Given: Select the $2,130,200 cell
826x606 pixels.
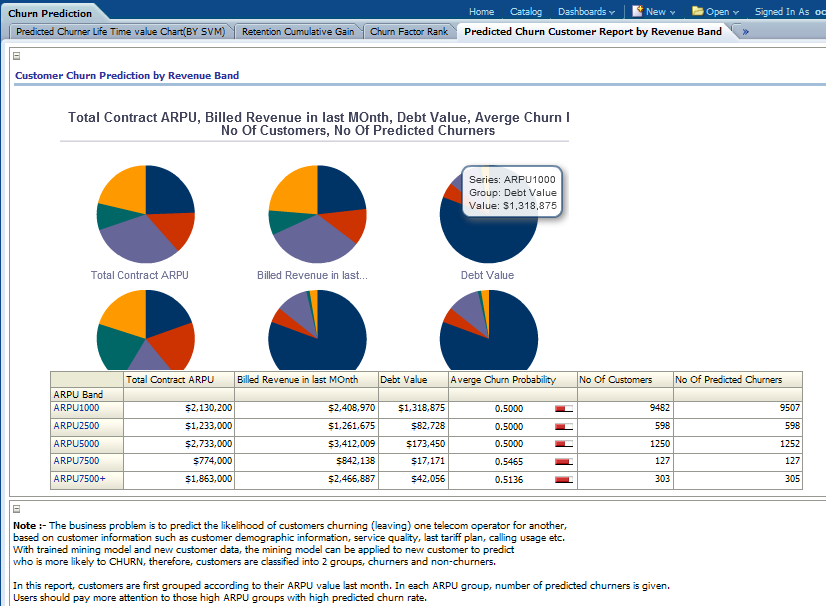Looking at the screenshot, I should [179, 408].
